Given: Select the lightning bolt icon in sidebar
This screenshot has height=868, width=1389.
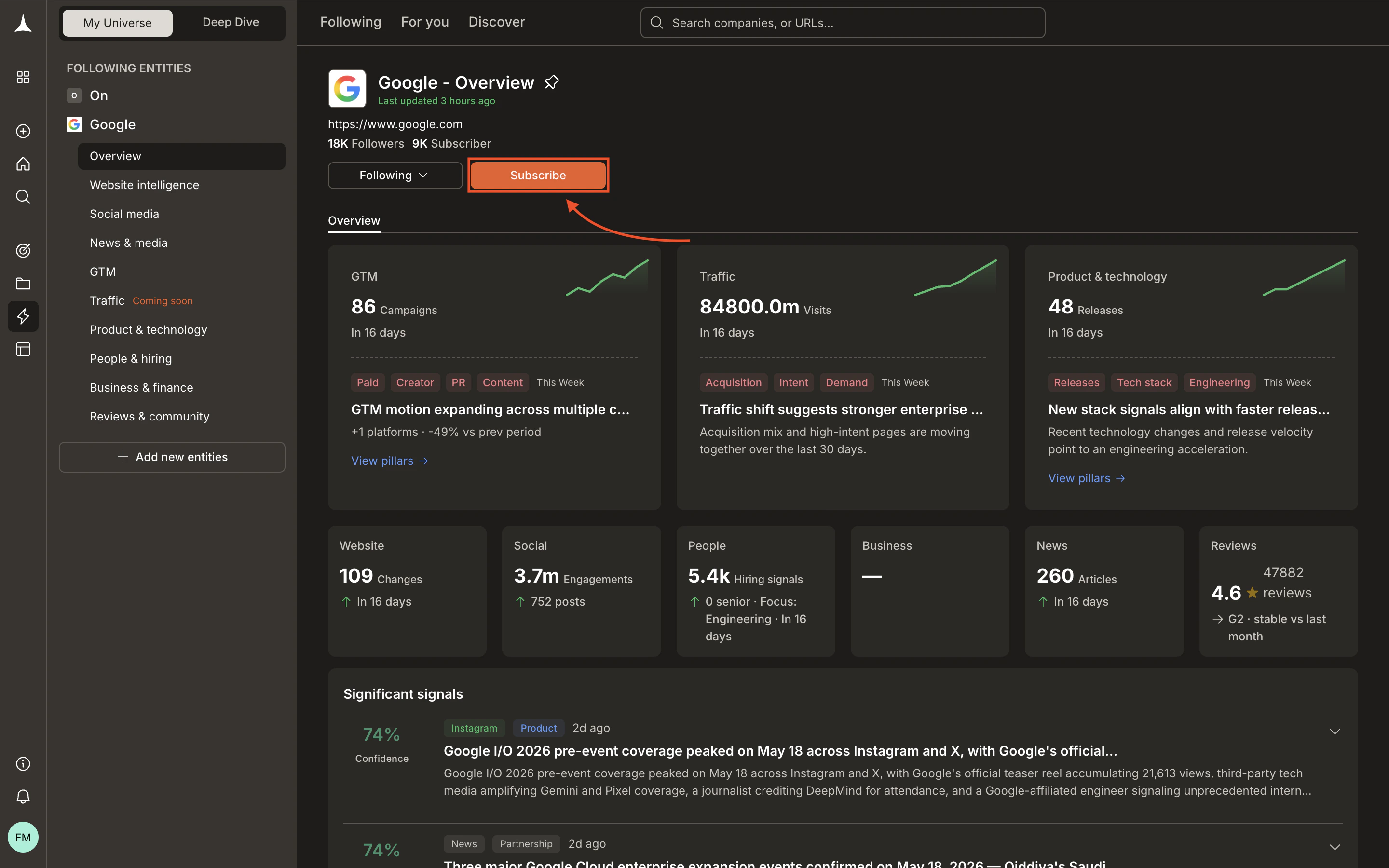Looking at the screenshot, I should pyautogui.click(x=23, y=316).
